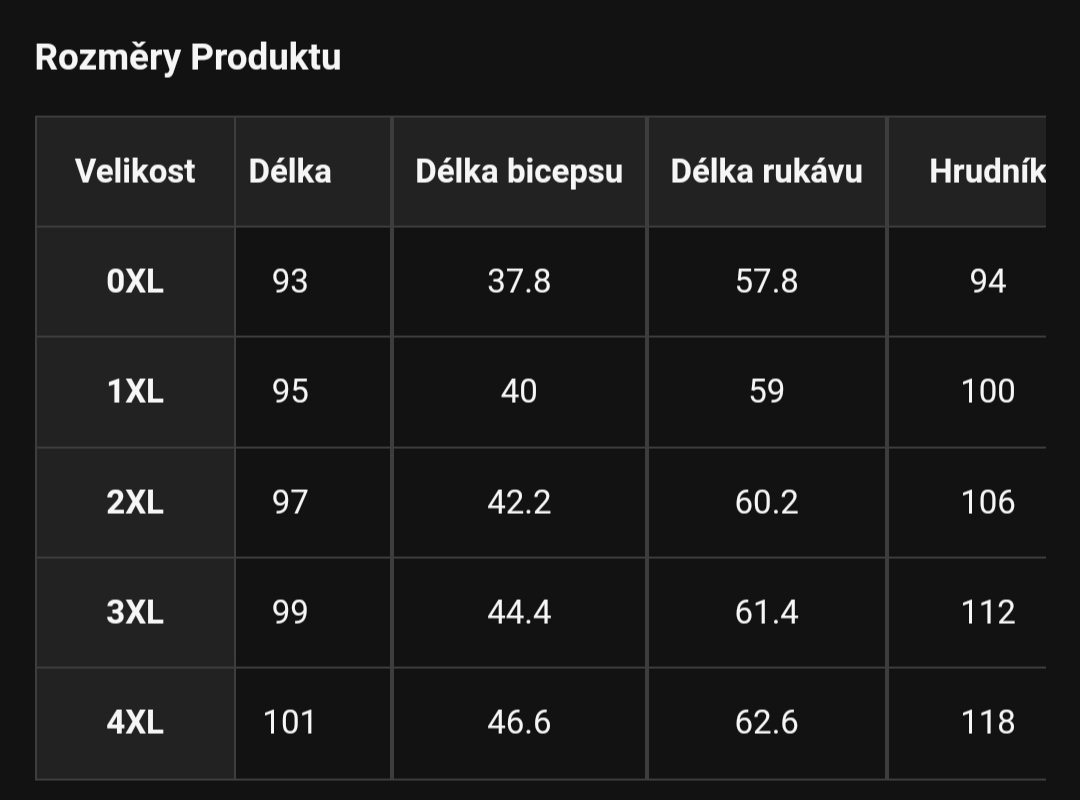
Task: Select the 37.8 biceps cell
Action: pos(519,281)
